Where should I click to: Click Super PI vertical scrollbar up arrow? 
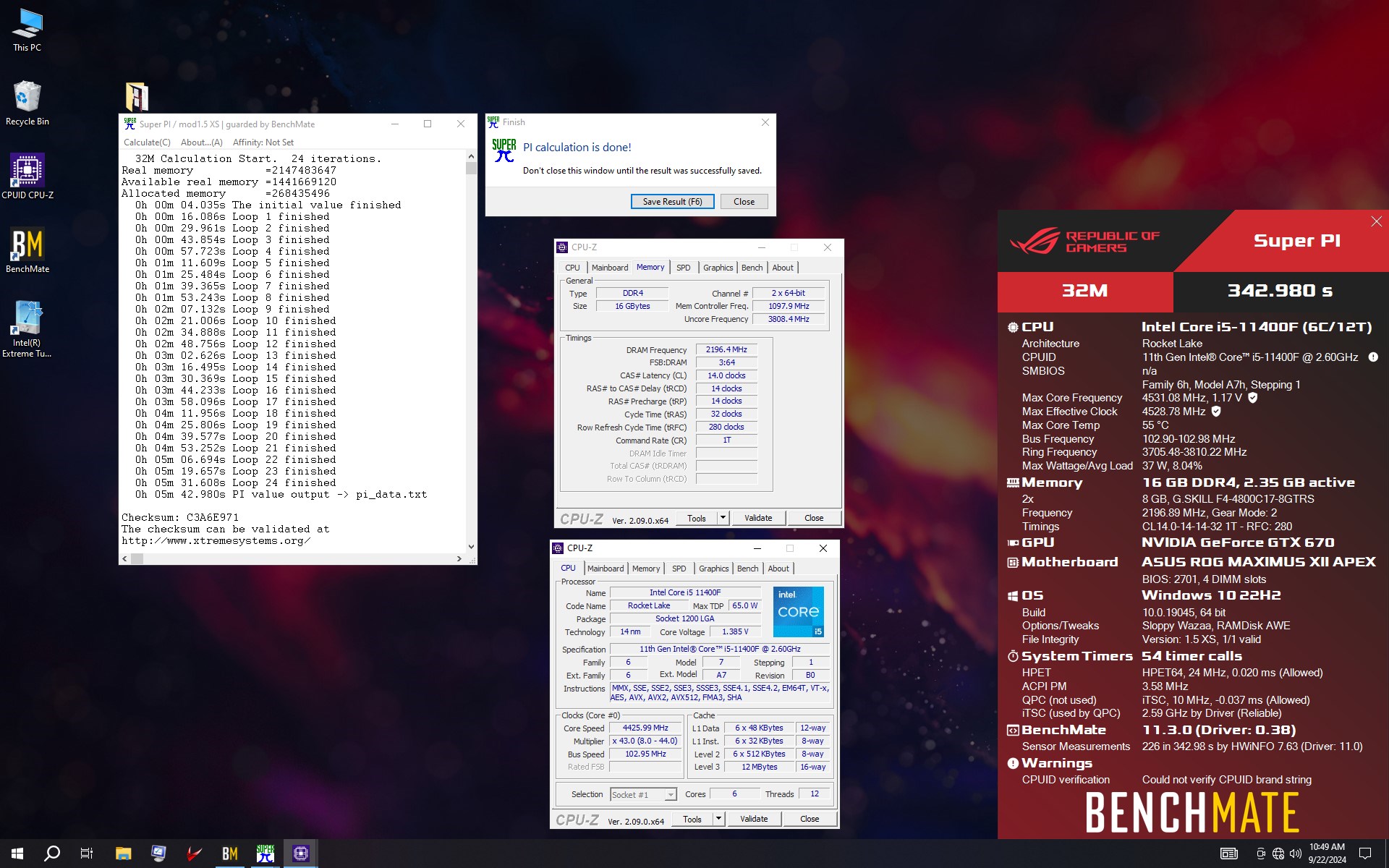click(x=471, y=156)
